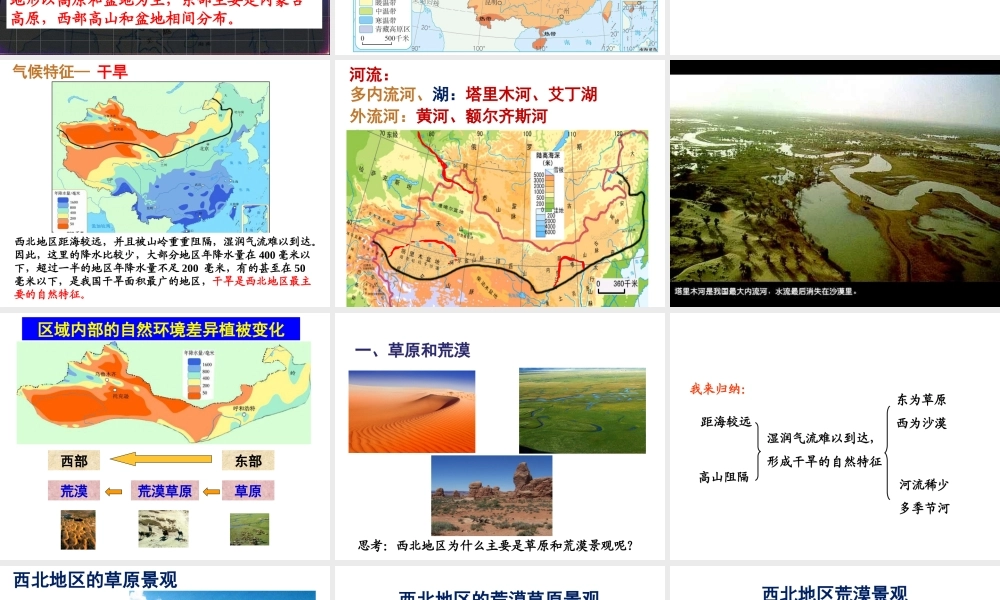Screen dimensions: 1000x600
Task: Open the slide titled 气候特征— 干旱
Action: pyautogui.click(x=165, y=184)
